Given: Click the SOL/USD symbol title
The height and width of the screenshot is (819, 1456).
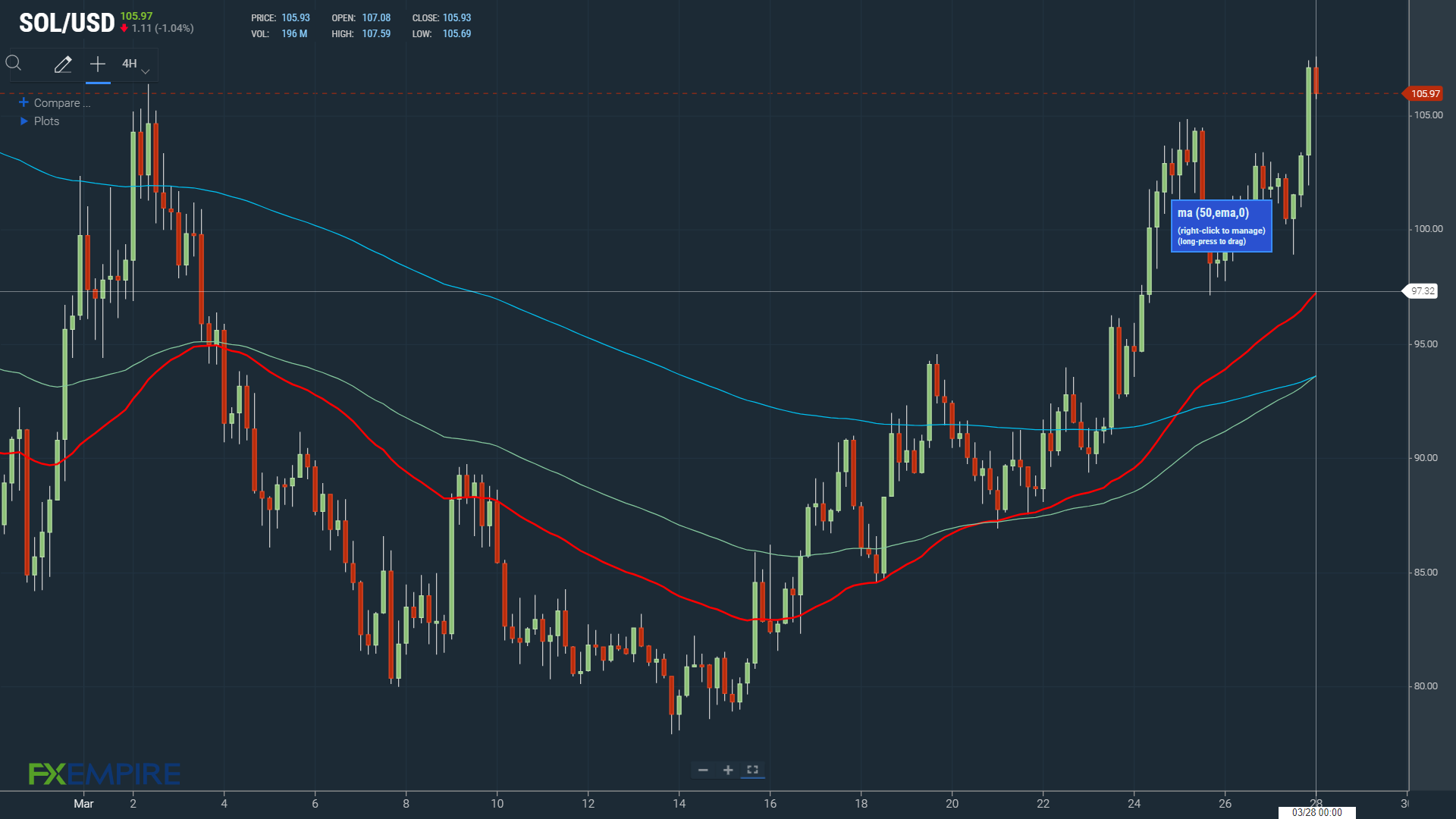Looking at the screenshot, I should pyautogui.click(x=67, y=24).
